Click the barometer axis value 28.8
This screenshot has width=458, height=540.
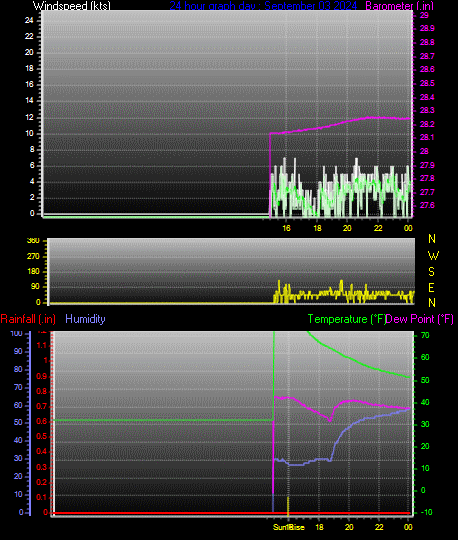(x=427, y=42)
